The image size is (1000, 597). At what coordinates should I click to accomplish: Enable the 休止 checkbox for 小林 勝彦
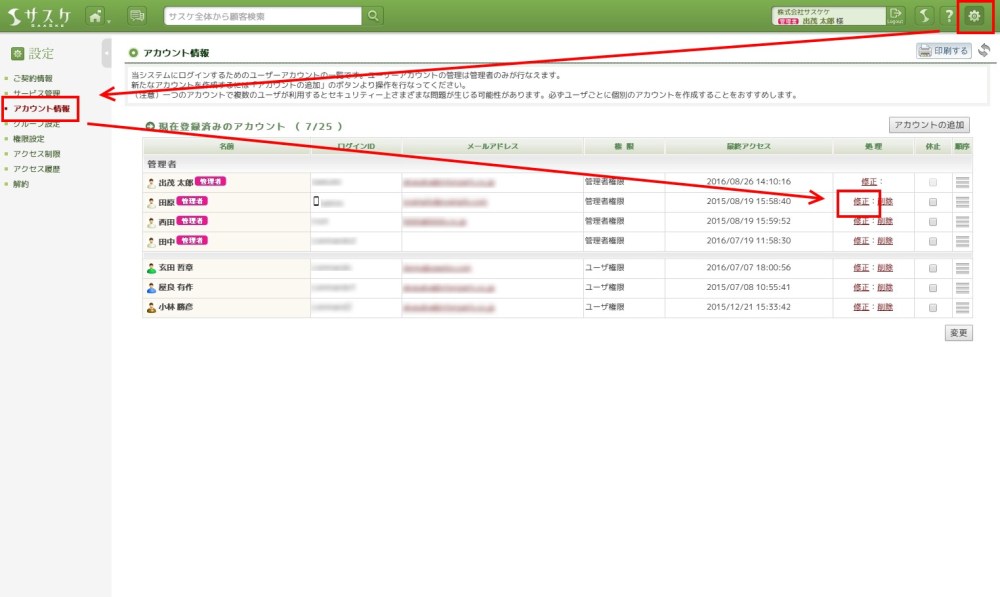click(x=933, y=308)
